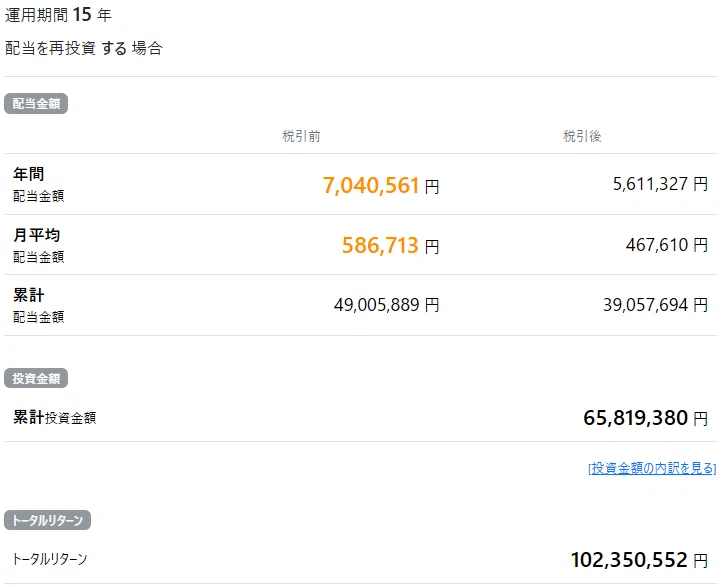
Task: Select the 税引前 column header
Action: pos(301,136)
